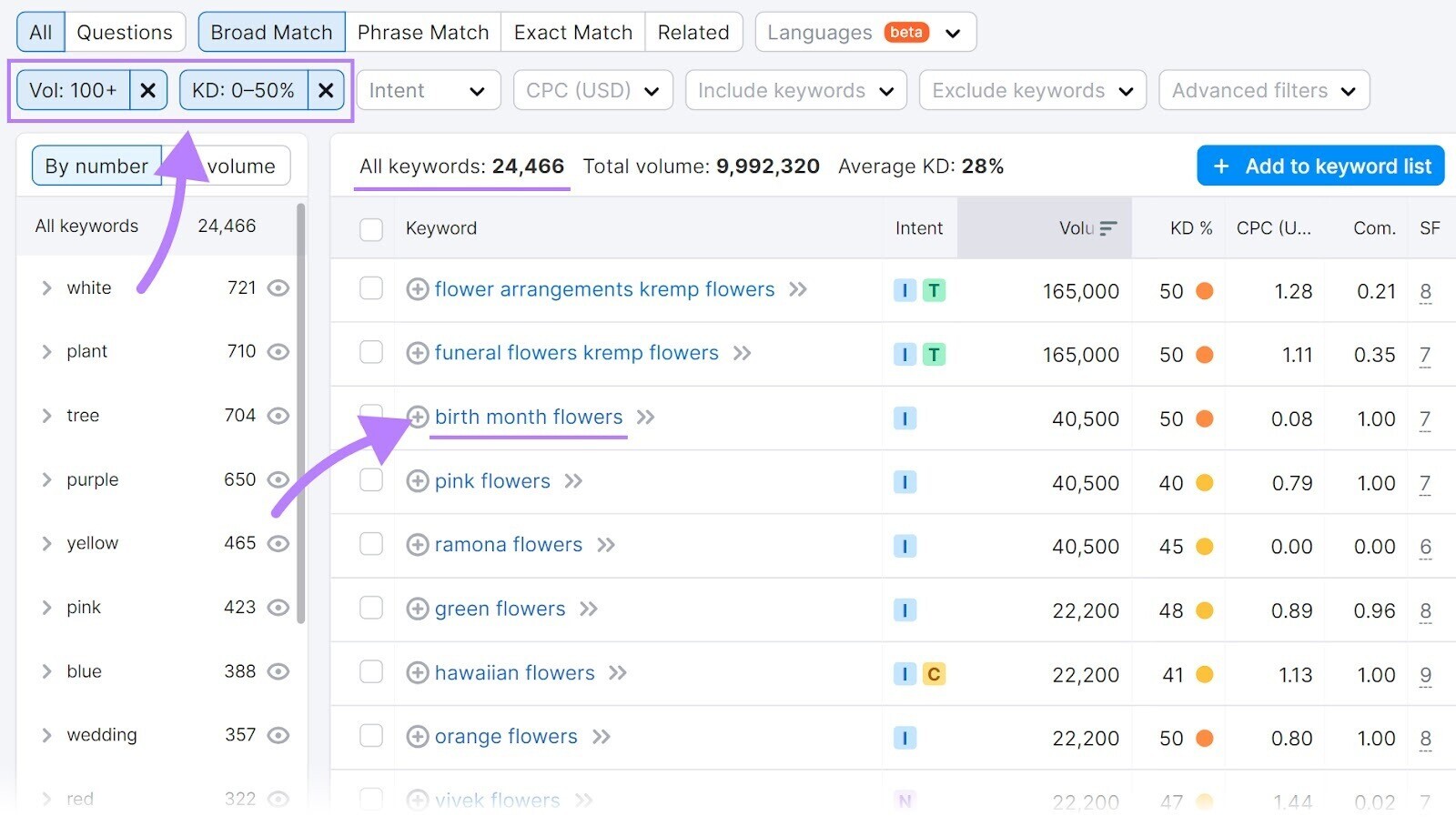Open SERP results arrow for pink flowers
The width and height of the screenshot is (1456, 826).
coord(574,481)
